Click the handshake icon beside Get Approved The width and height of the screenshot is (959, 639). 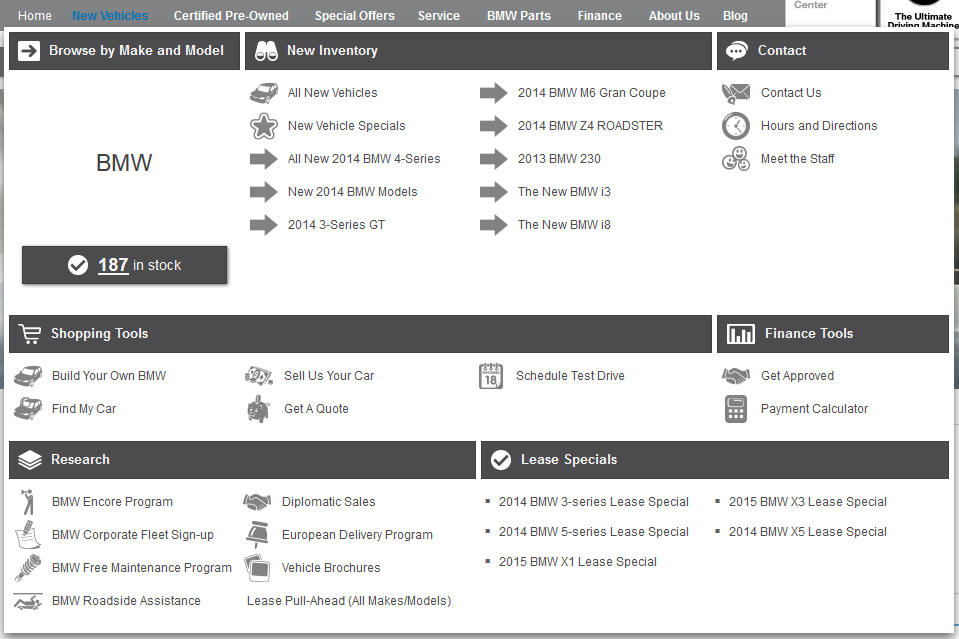pos(736,376)
